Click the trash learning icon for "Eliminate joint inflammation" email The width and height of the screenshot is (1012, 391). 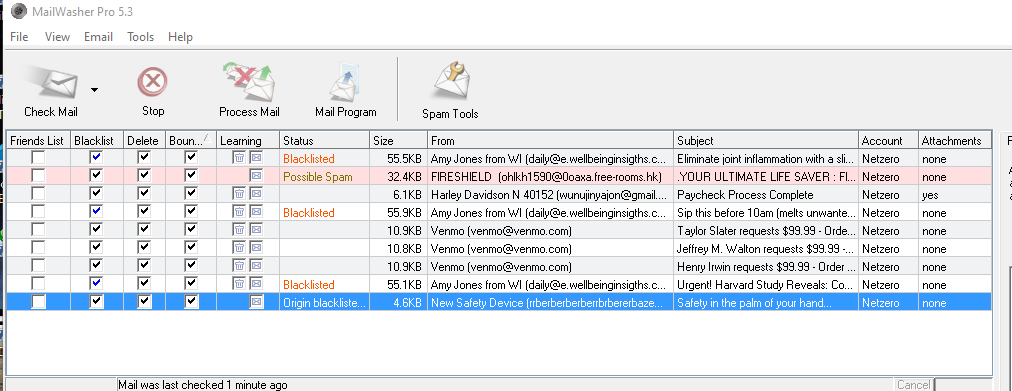coord(239,157)
